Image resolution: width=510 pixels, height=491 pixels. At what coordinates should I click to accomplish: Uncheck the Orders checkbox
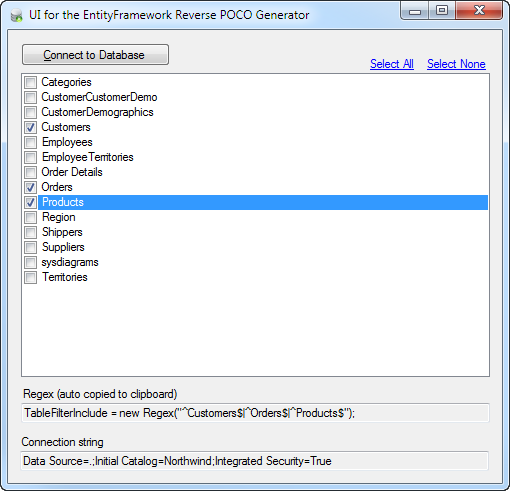[x=31, y=187]
